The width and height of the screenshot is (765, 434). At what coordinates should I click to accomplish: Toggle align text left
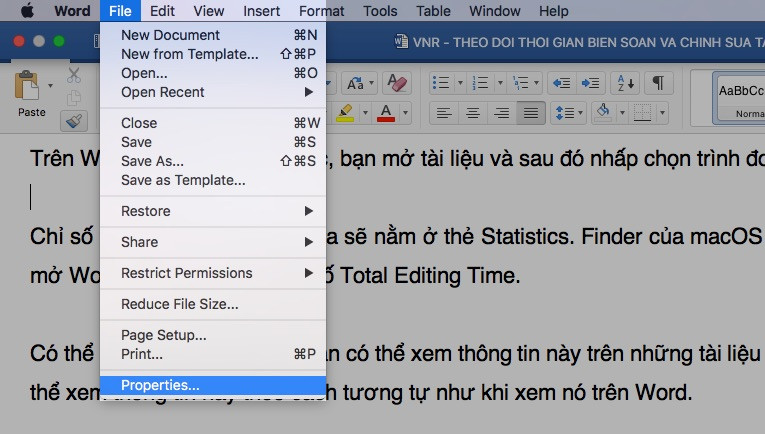[444, 112]
